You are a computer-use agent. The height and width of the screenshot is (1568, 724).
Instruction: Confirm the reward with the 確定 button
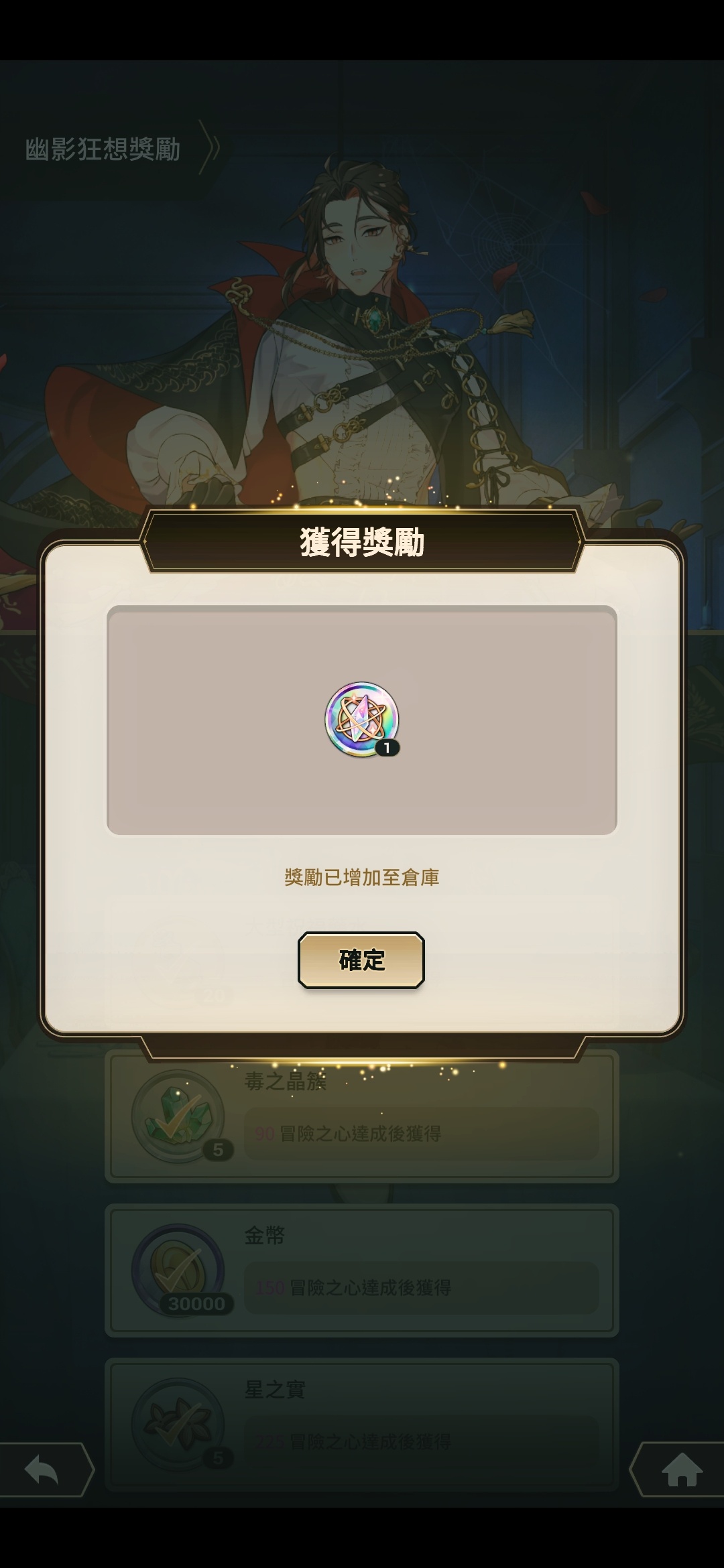(x=361, y=960)
